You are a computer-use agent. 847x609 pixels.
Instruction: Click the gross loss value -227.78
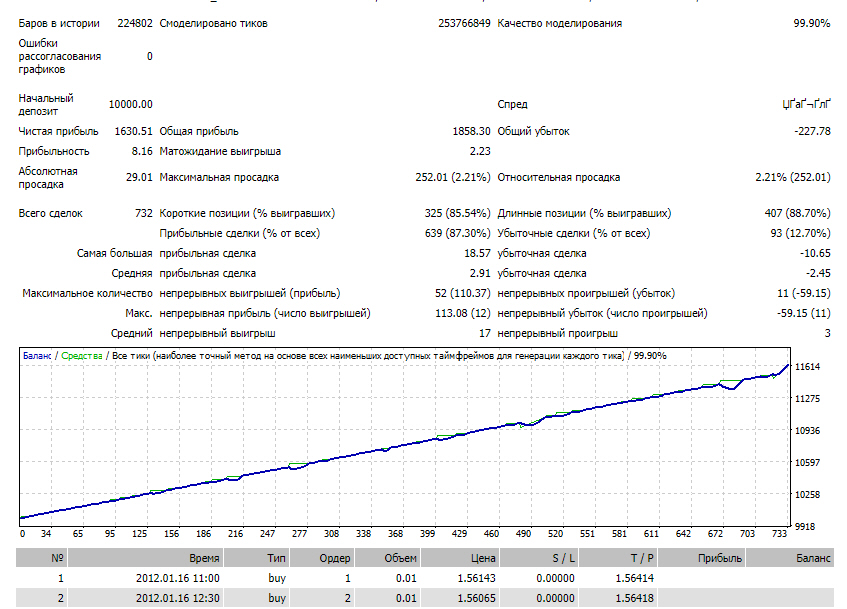tap(812, 131)
